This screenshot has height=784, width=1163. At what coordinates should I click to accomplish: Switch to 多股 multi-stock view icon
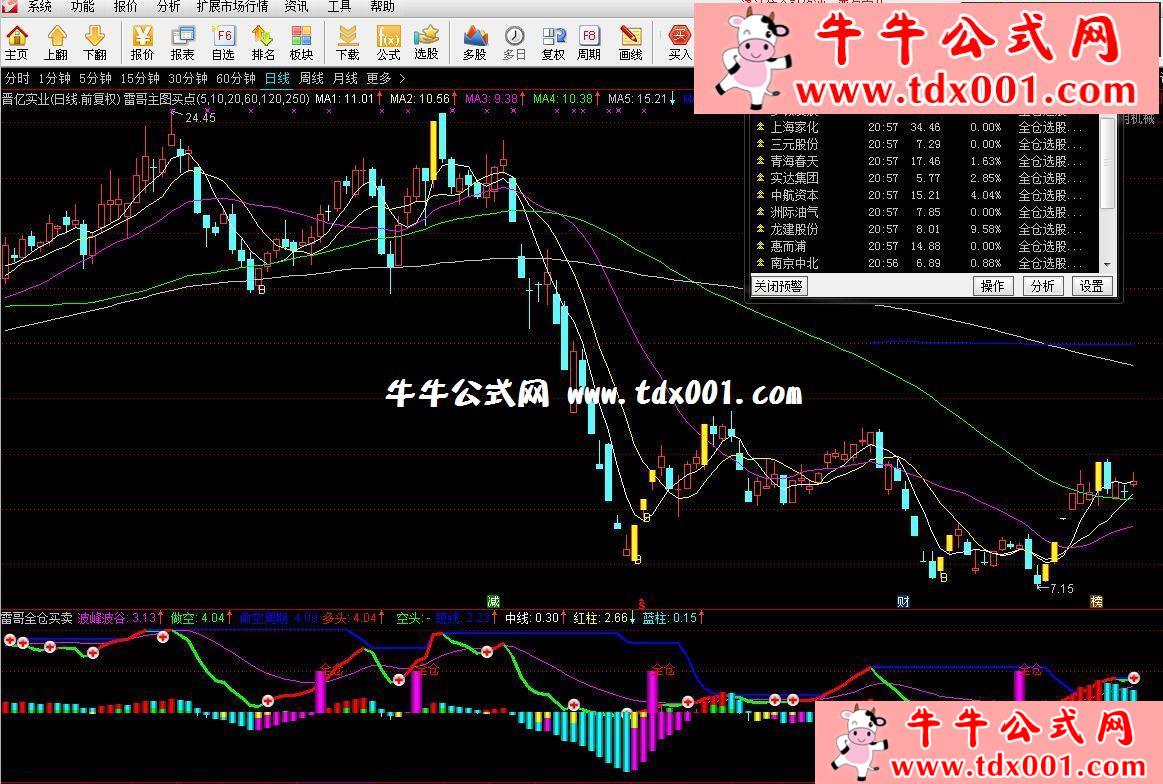pos(475,43)
